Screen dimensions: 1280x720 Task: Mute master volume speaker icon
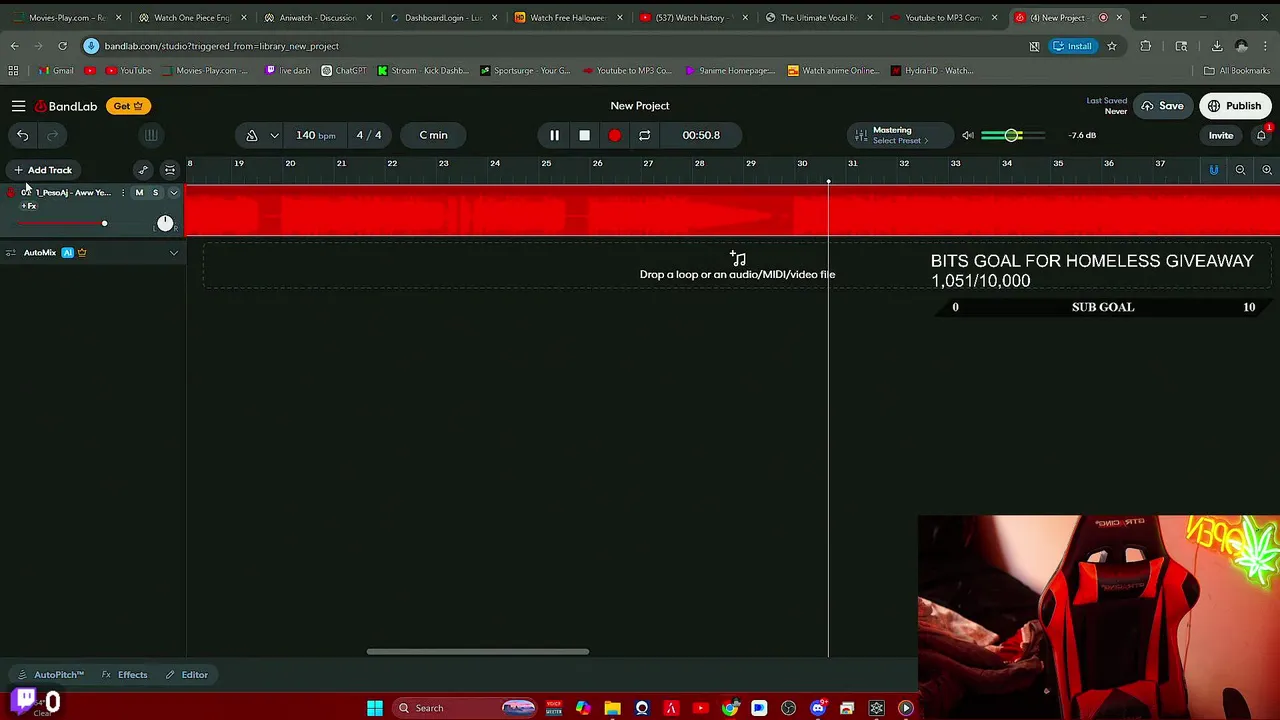coord(967,135)
